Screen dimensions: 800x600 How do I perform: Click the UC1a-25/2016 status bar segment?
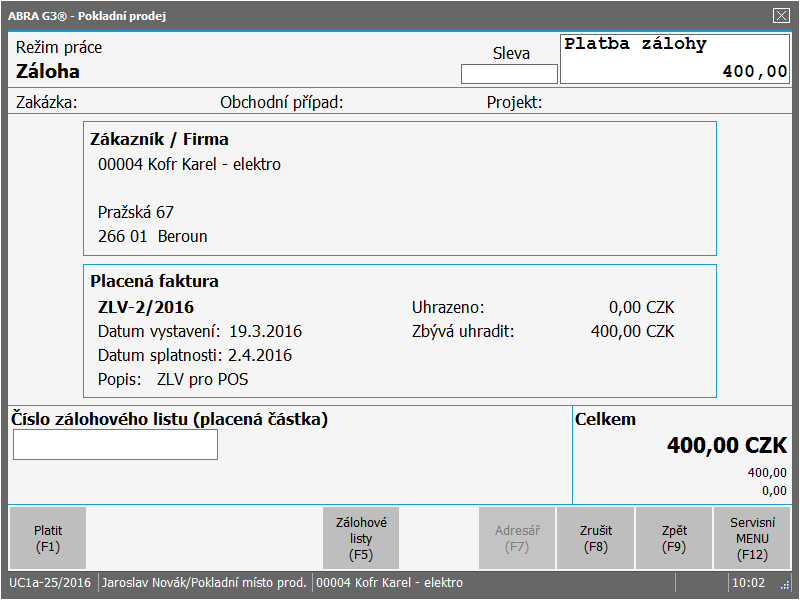pyautogui.click(x=50, y=582)
